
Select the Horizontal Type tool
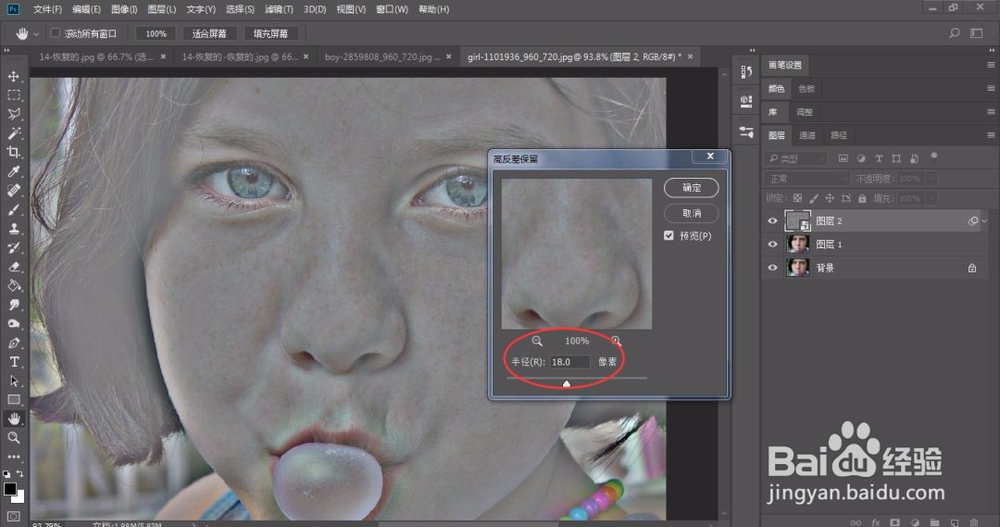tap(13, 362)
